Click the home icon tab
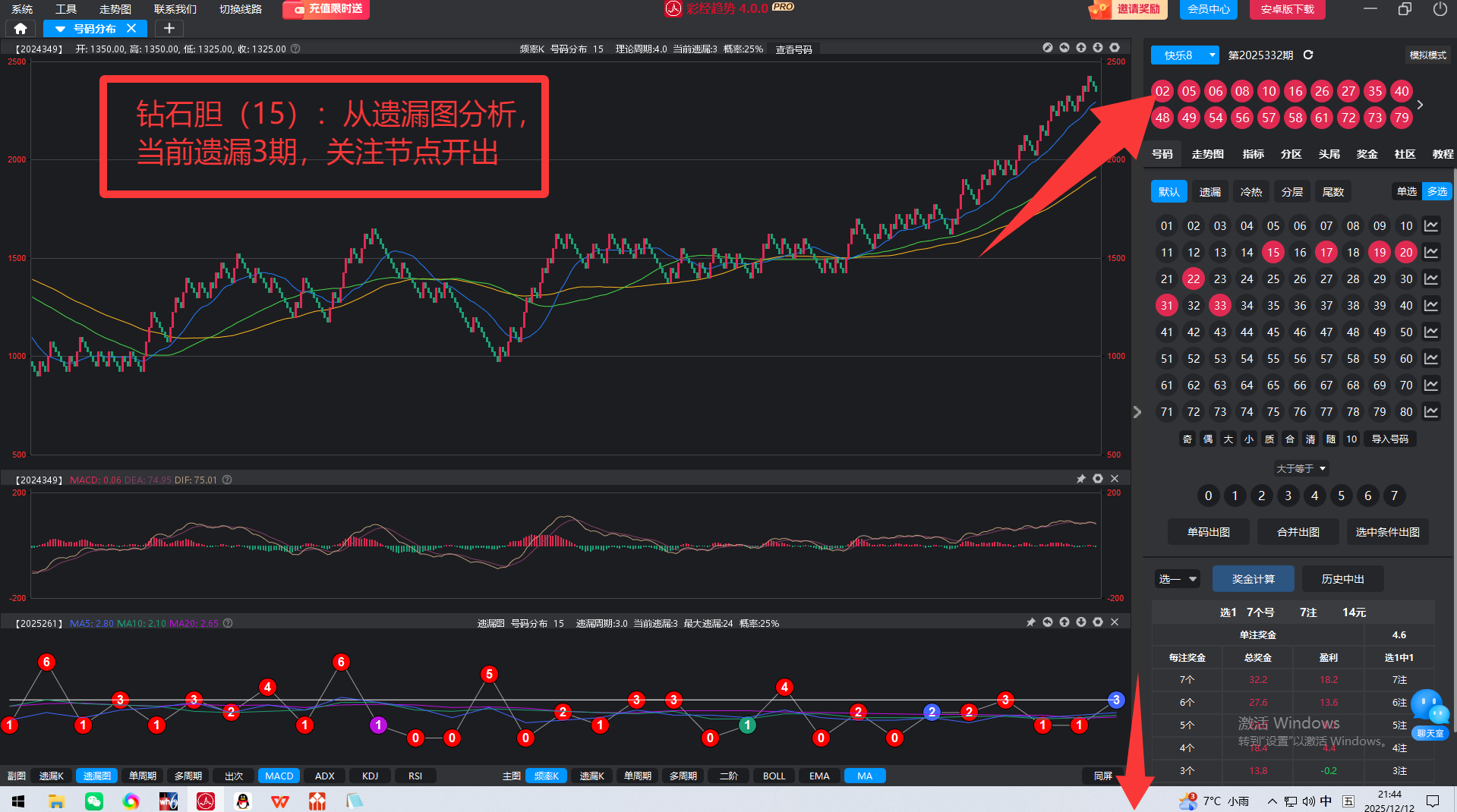The image size is (1457, 812). pos(20,29)
